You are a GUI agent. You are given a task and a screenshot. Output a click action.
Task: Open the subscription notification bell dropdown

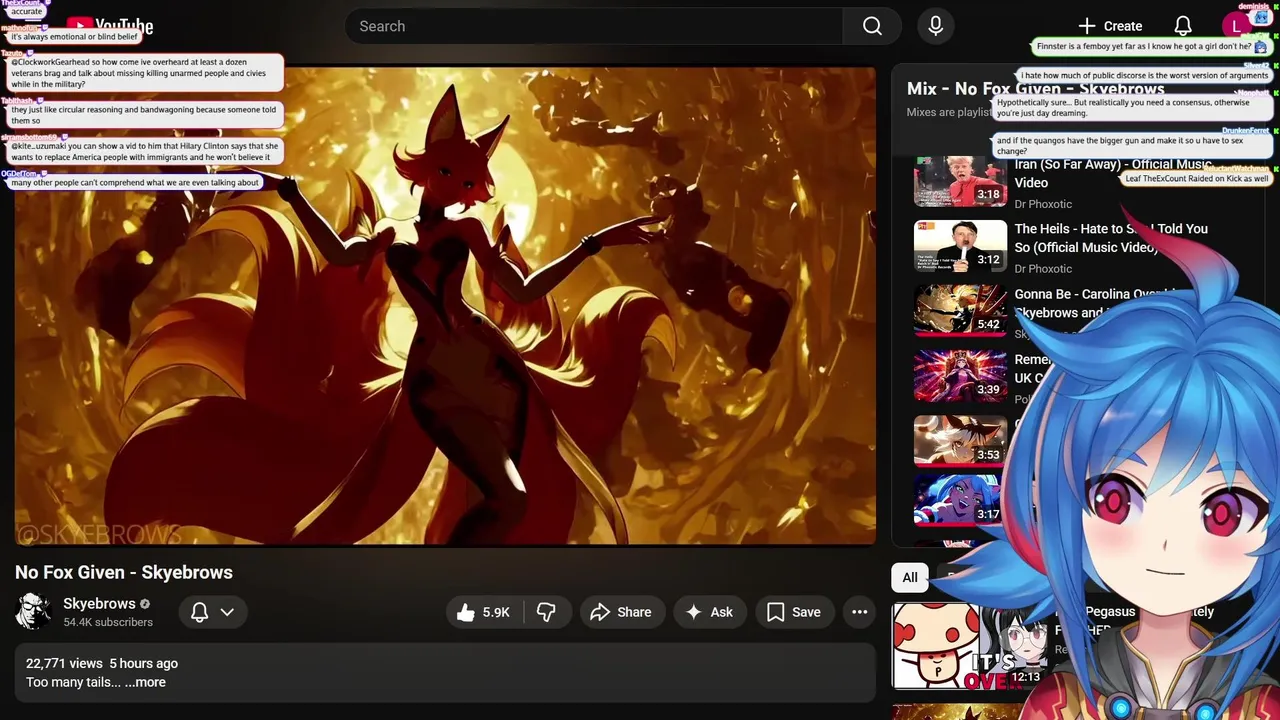213,612
